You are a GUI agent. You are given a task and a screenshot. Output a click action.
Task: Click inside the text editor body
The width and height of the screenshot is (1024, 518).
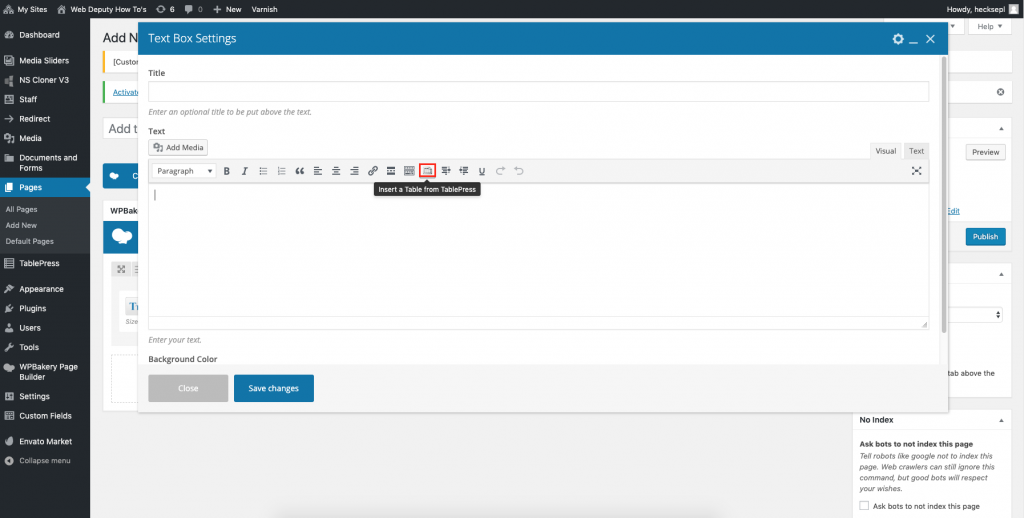coord(538,250)
